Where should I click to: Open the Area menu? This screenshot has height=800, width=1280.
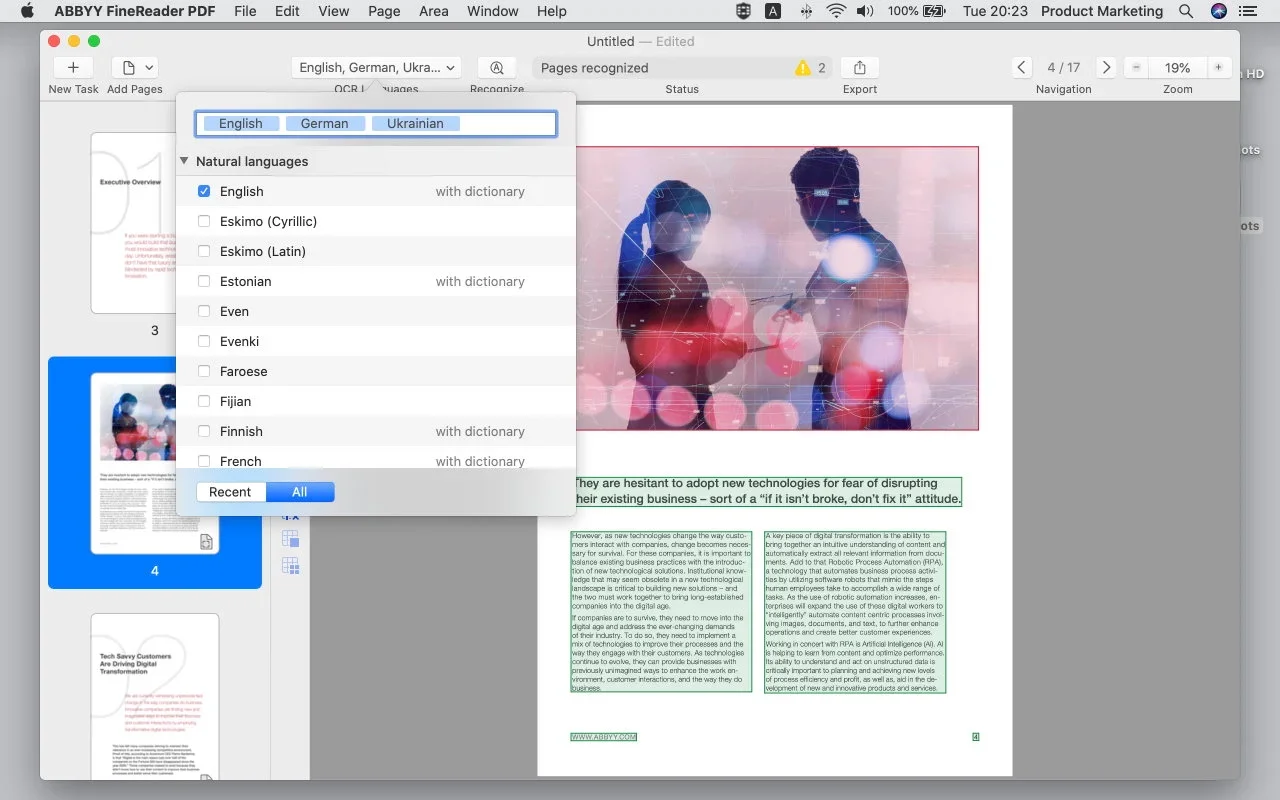click(433, 11)
